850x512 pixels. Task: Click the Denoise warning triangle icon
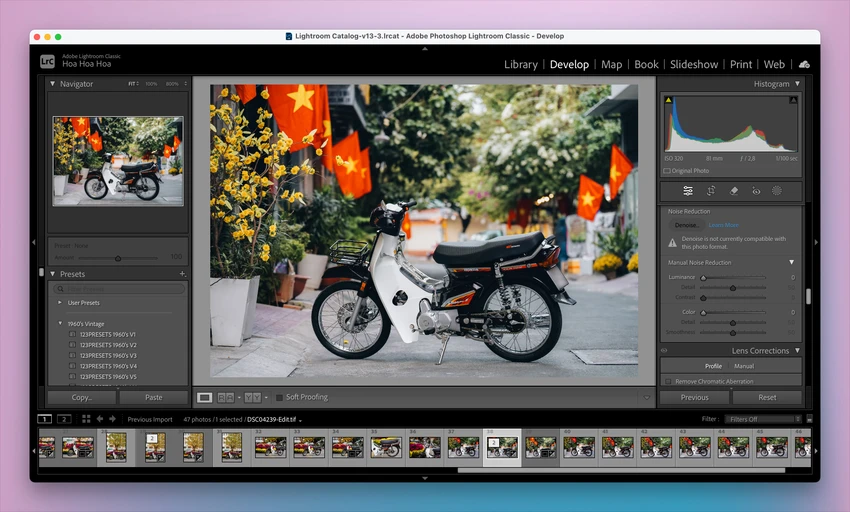coord(672,243)
